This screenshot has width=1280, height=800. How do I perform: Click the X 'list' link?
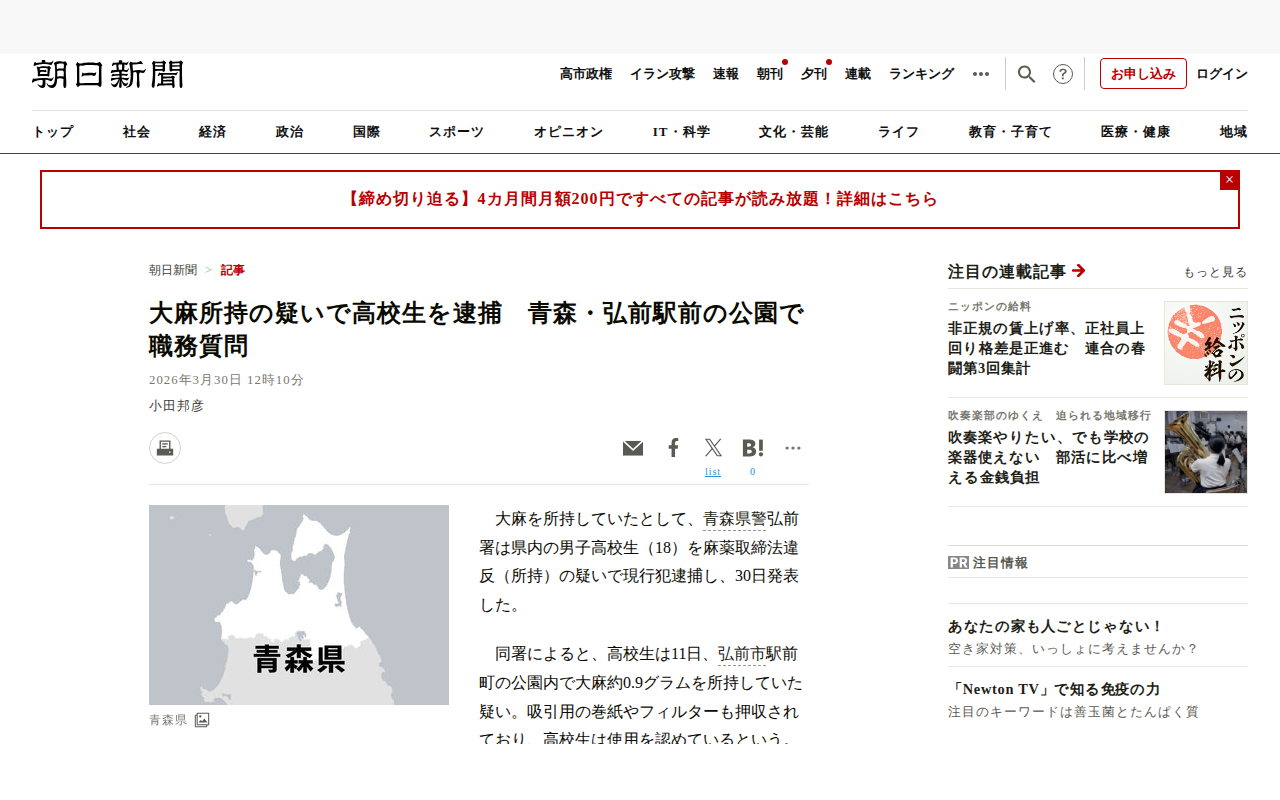713,472
